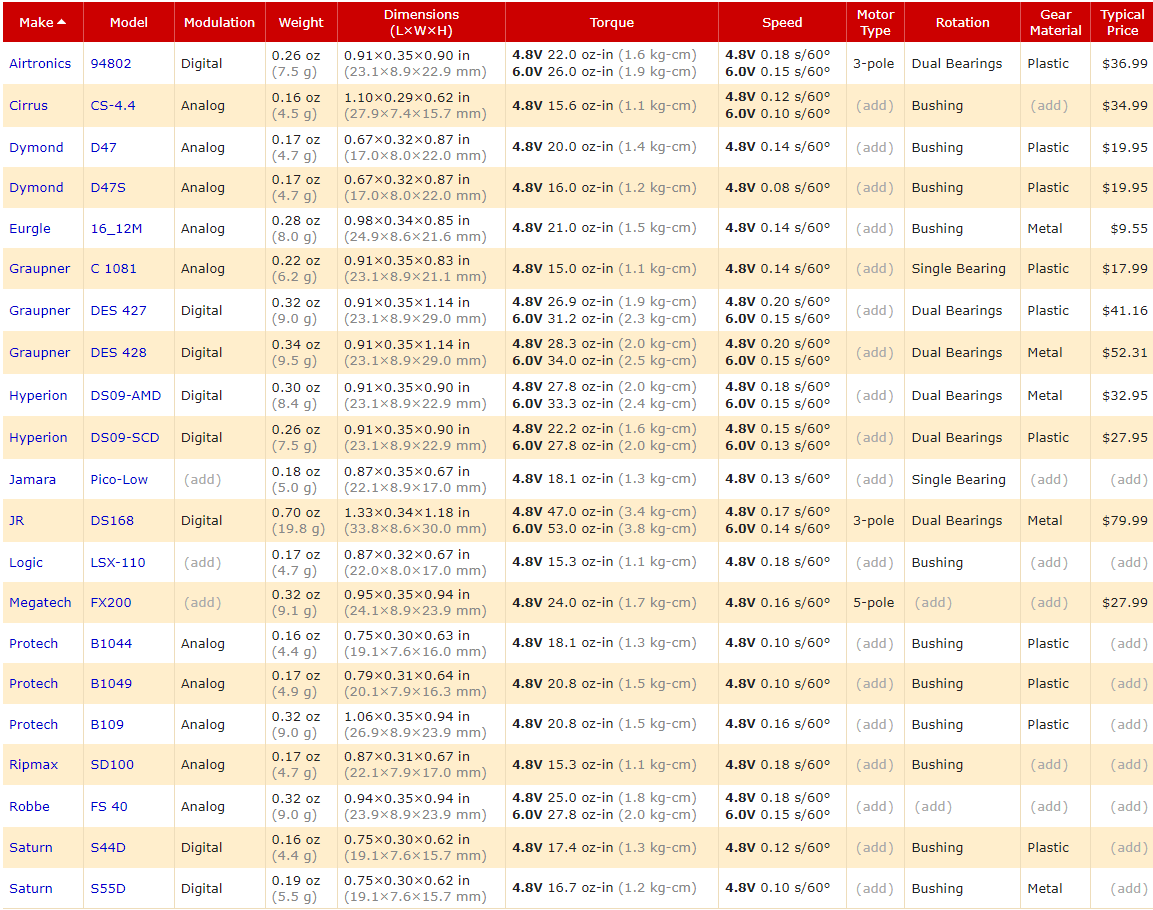Select the $79.99 price of JR DS168
This screenshot has width=1153, height=910.
[x=1124, y=520]
